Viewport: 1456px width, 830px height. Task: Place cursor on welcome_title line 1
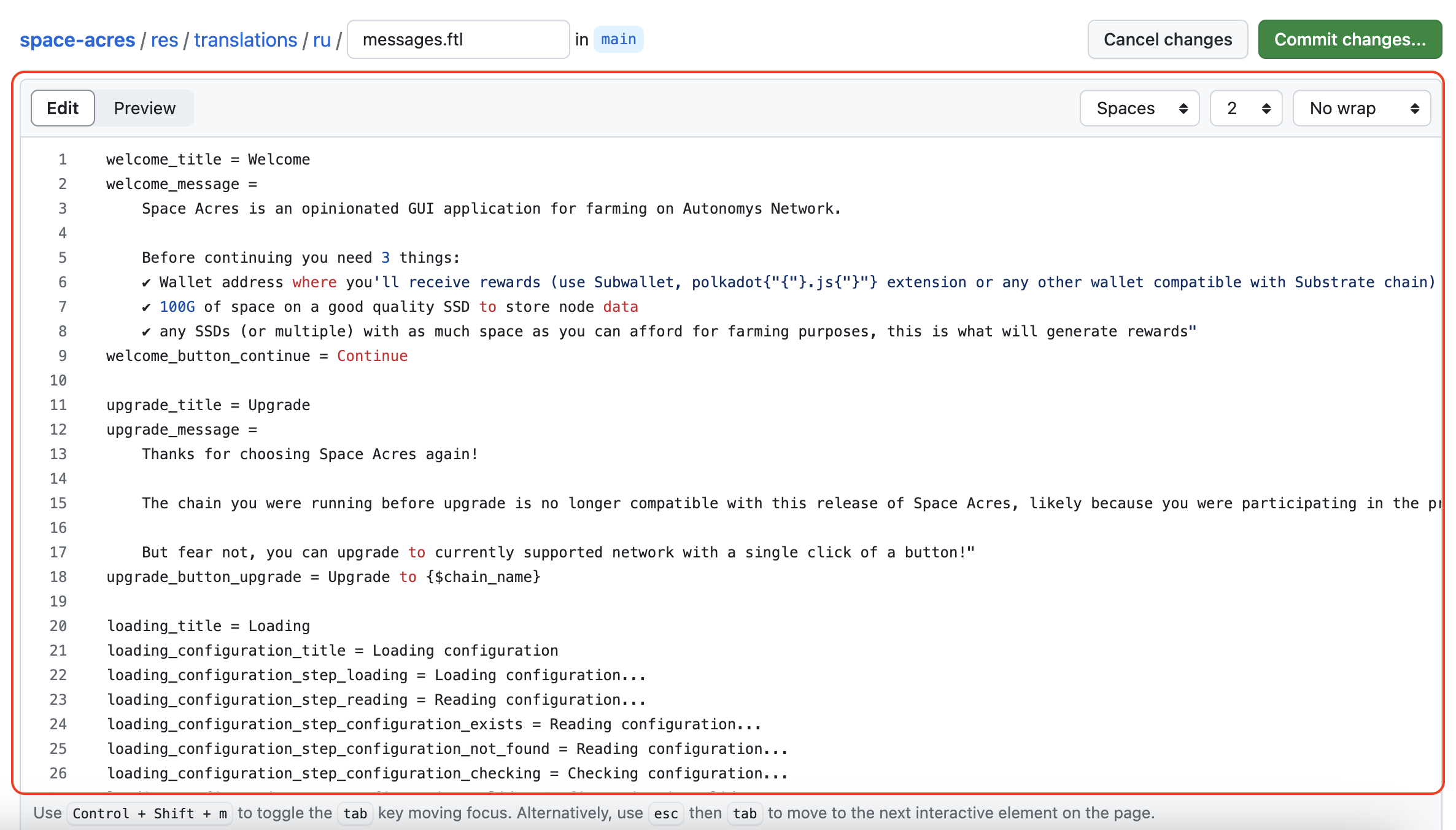point(207,160)
